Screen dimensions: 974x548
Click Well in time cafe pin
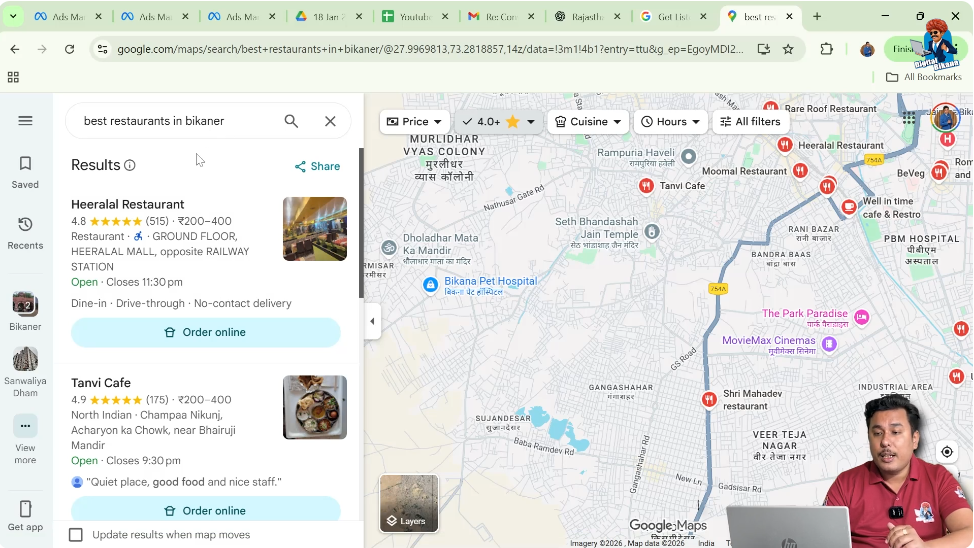(x=849, y=207)
